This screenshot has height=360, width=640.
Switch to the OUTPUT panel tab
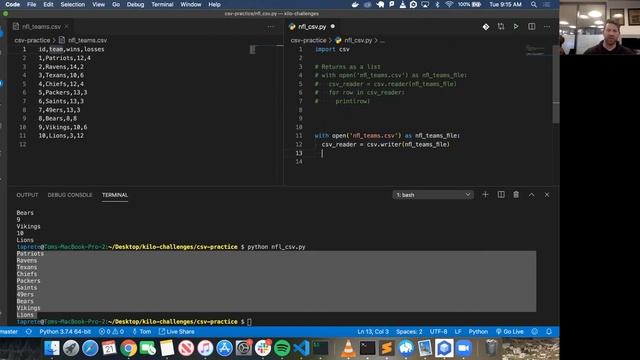coord(27,195)
